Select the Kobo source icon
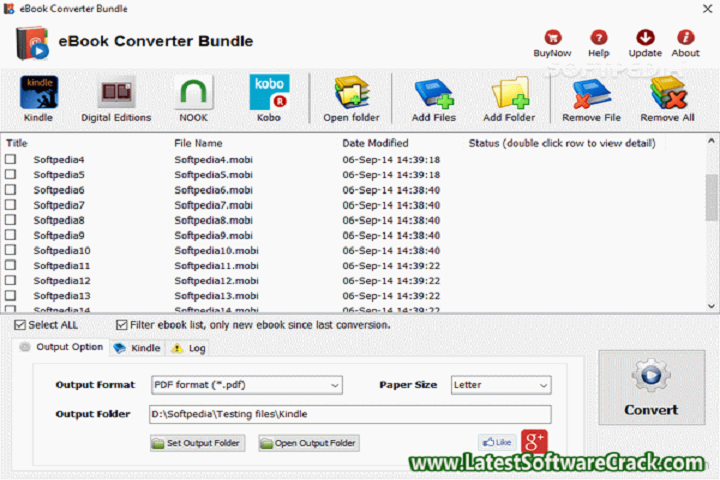The width and height of the screenshot is (720, 480). (269, 92)
